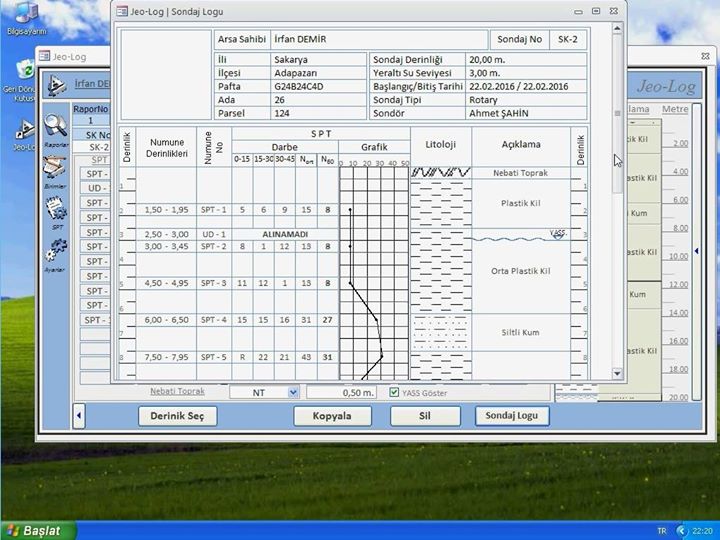This screenshot has height=540, width=720.
Task: Click the 6,00 - 6,50 depth cell
Action: (166, 320)
